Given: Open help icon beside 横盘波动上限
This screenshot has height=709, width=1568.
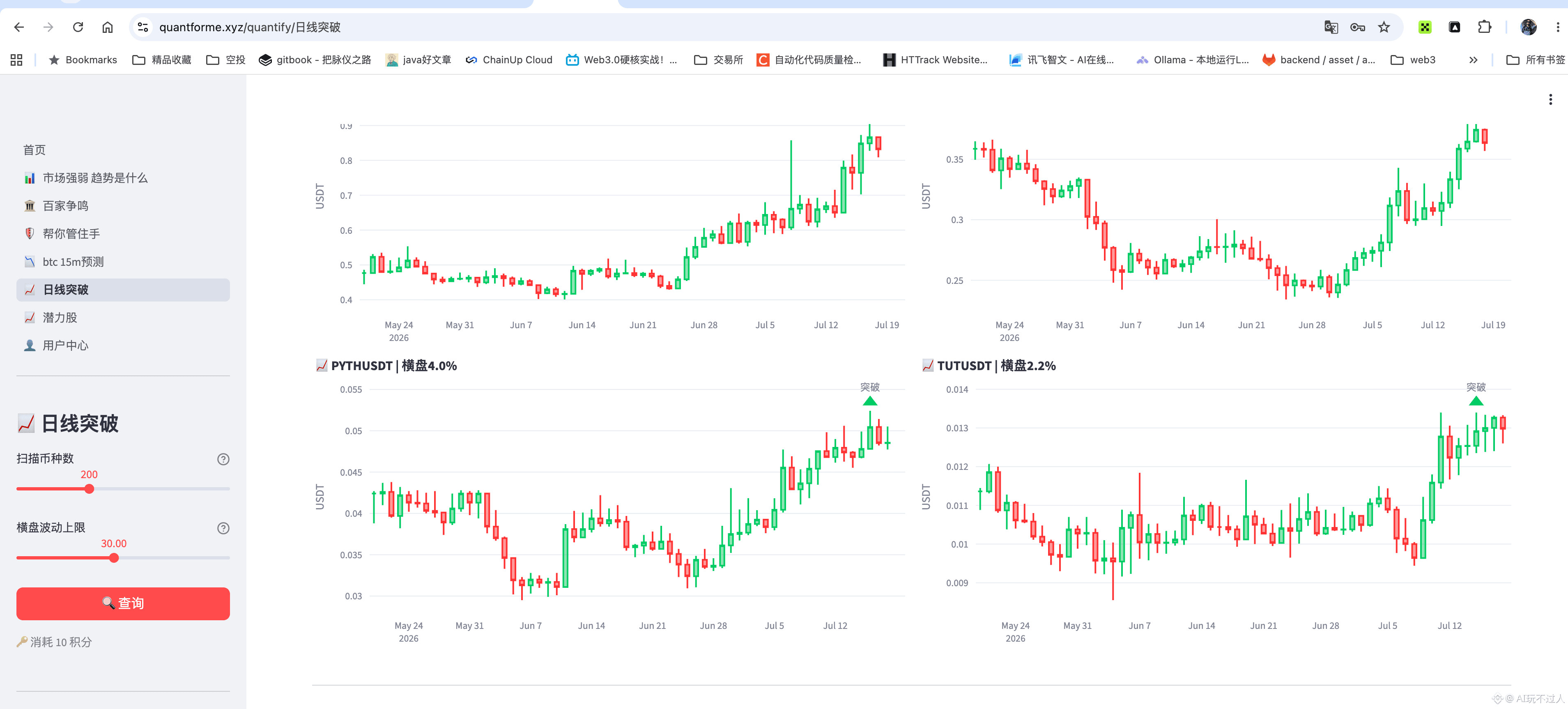Looking at the screenshot, I should pyautogui.click(x=223, y=527).
